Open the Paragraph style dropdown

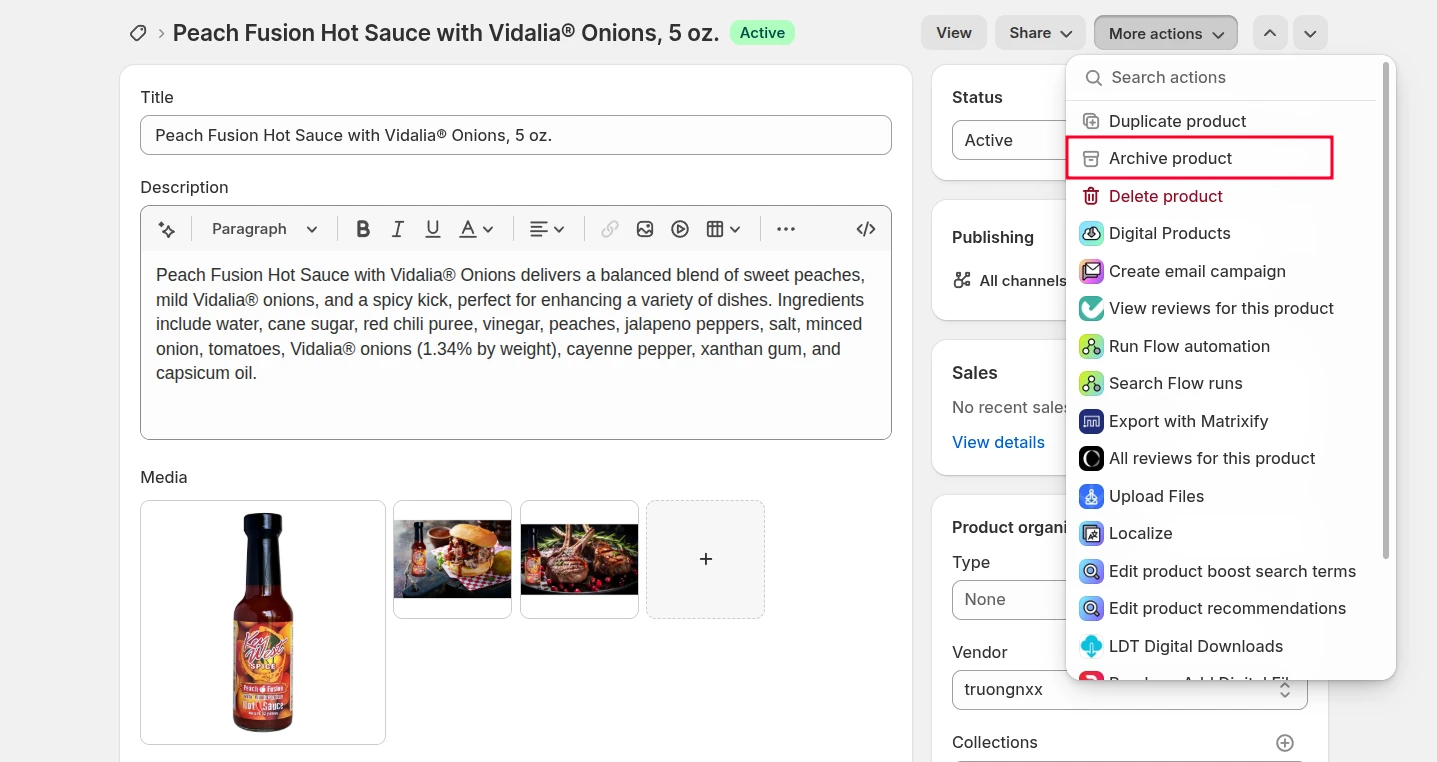pyautogui.click(x=265, y=229)
